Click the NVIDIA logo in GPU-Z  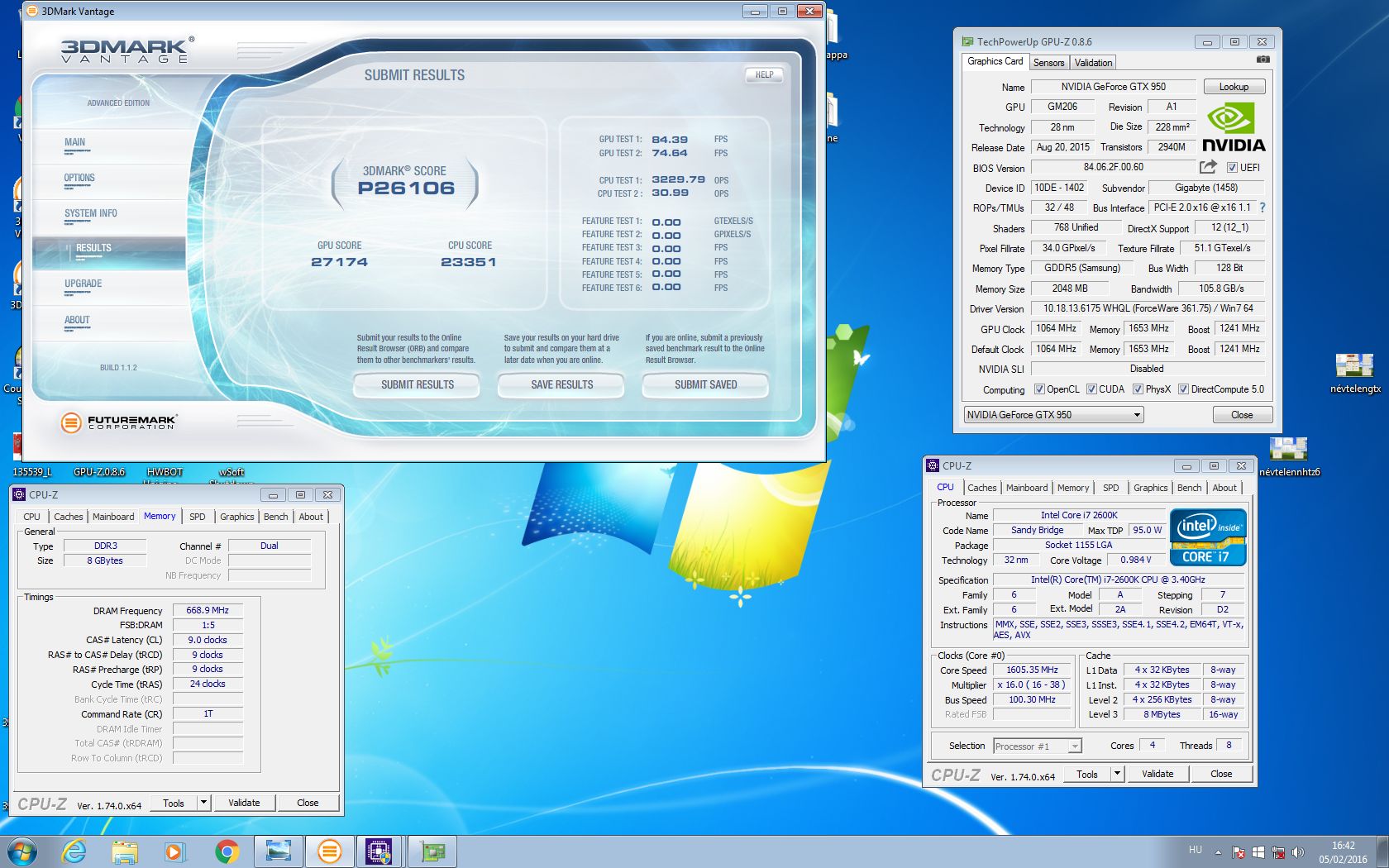click(x=1233, y=127)
